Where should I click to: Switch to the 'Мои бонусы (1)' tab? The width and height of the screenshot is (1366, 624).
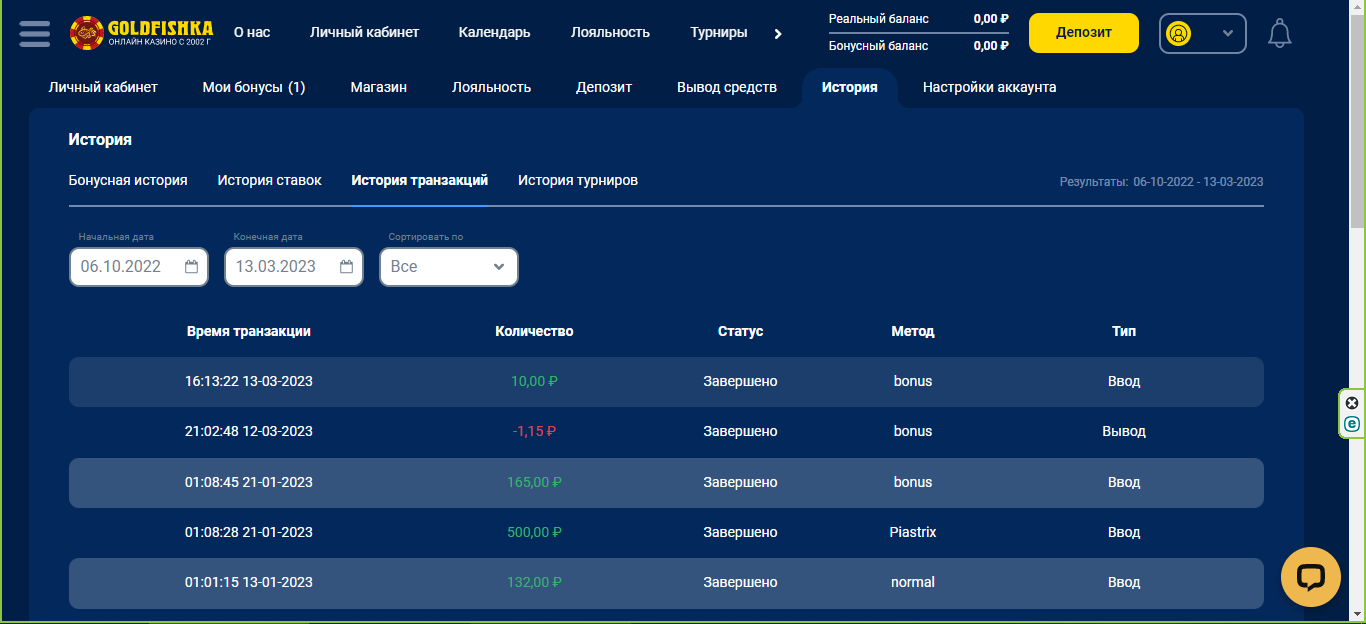point(253,87)
